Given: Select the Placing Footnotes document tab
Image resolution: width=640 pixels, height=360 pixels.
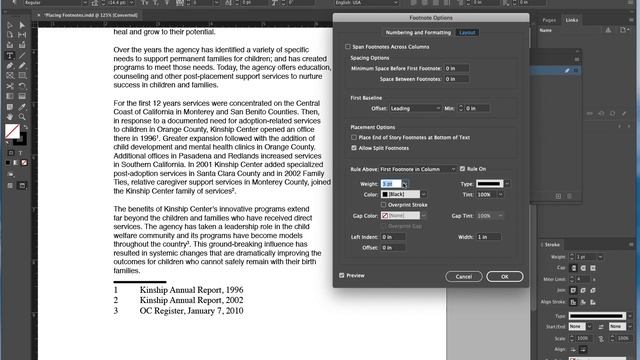Looking at the screenshot, I should (91, 15).
